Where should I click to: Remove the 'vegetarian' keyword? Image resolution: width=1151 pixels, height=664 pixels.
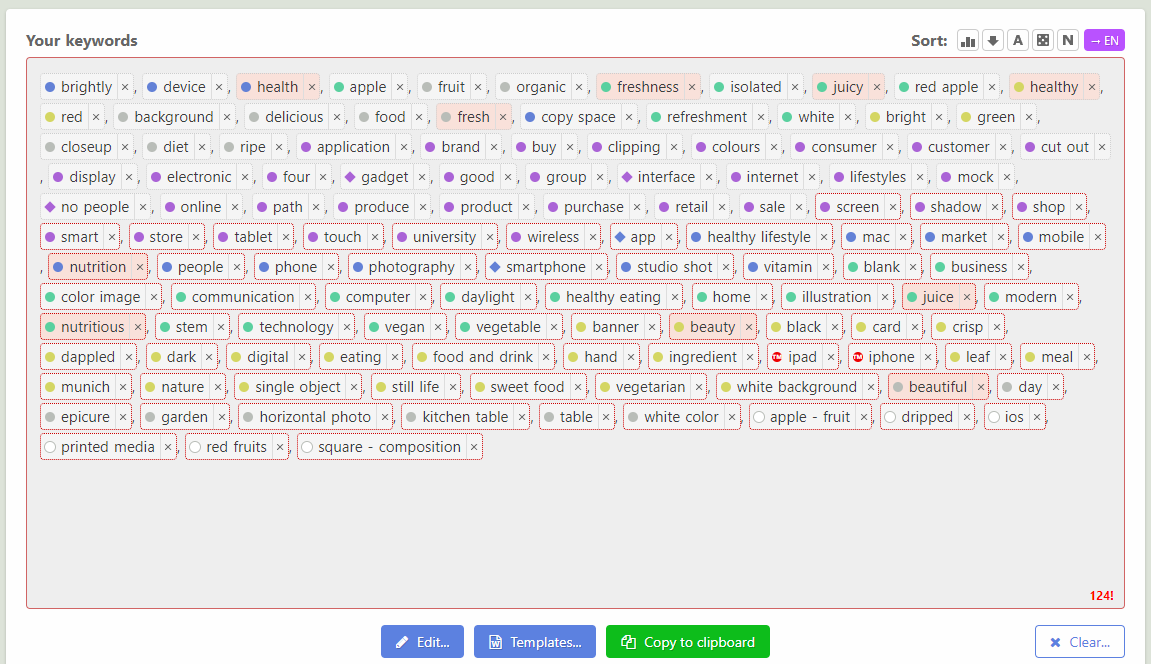(699, 388)
